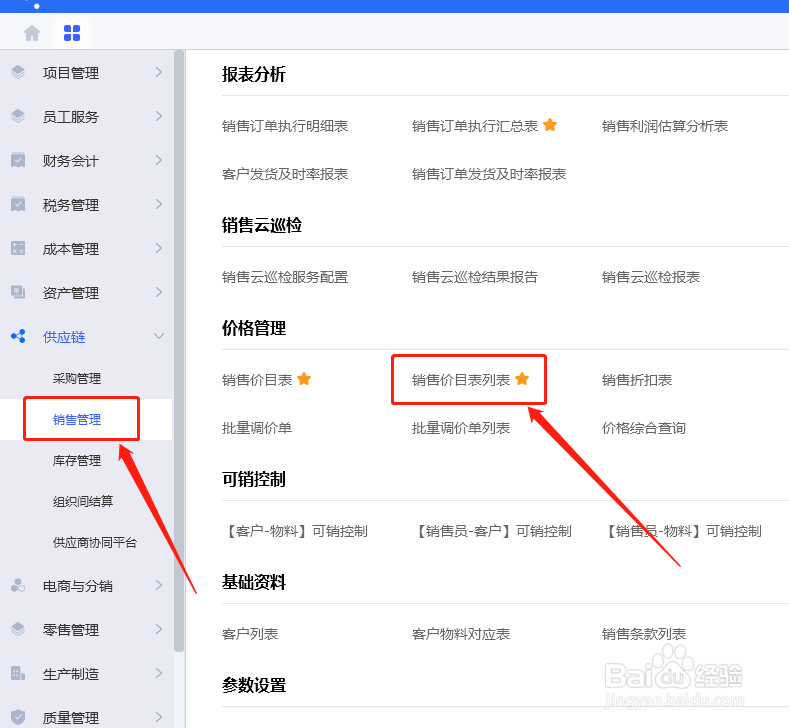Screen dimensions: 789x728
Task: Expand 电商与分销 with its chevron
Action: pyautogui.click(x=159, y=586)
